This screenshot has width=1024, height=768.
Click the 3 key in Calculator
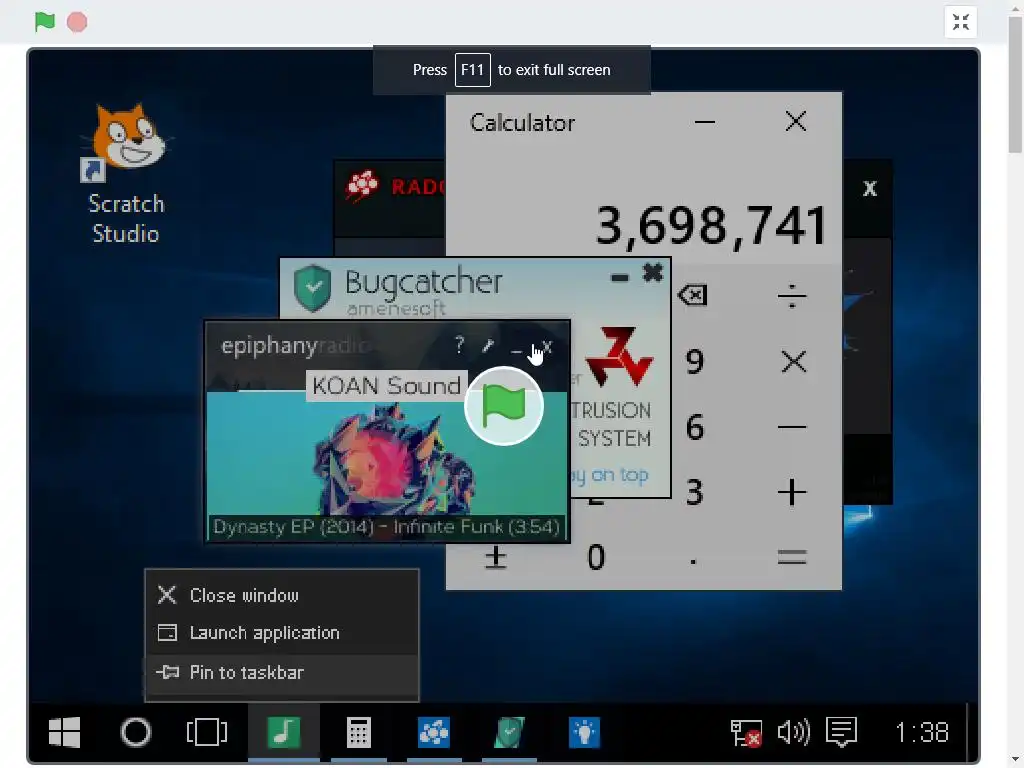tap(695, 492)
